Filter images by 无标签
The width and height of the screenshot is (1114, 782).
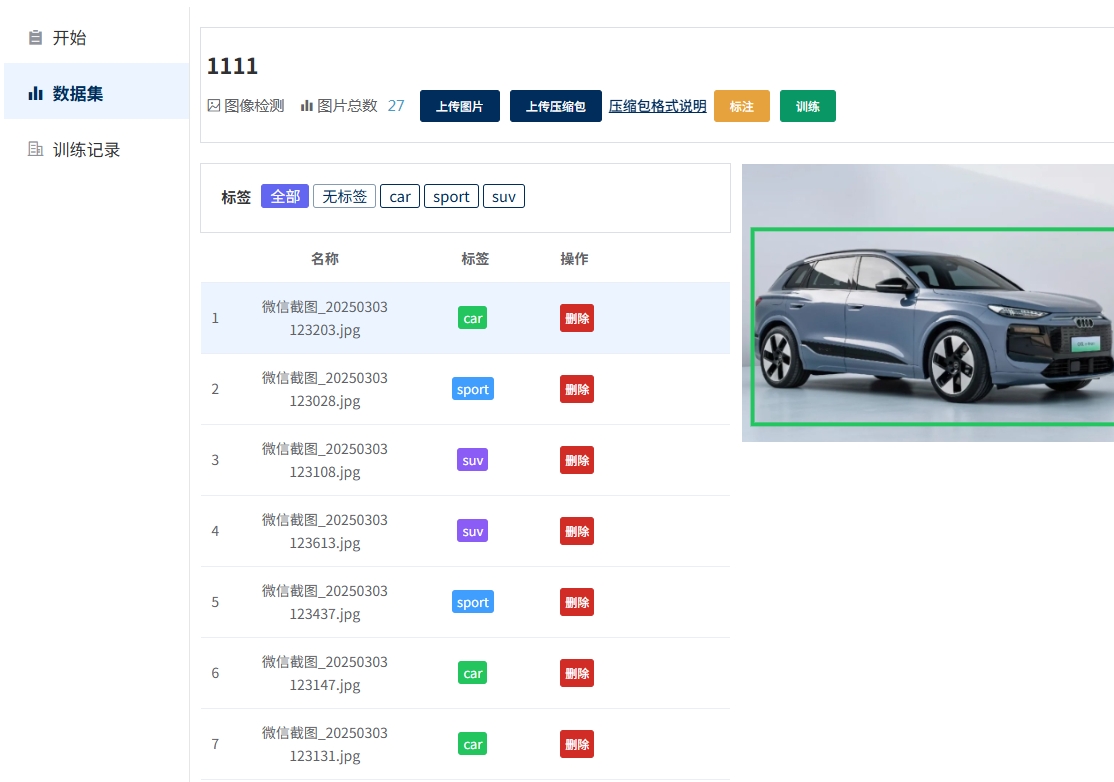coord(344,197)
